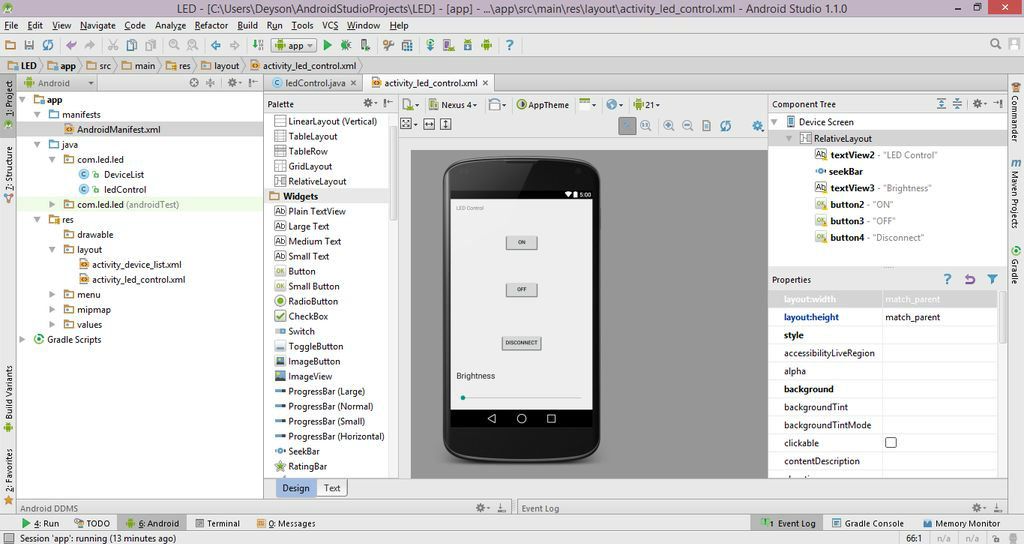Viewport: 1024px width, 544px height.
Task: Open the API level 21 dropdown
Action: [x=647, y=104]
